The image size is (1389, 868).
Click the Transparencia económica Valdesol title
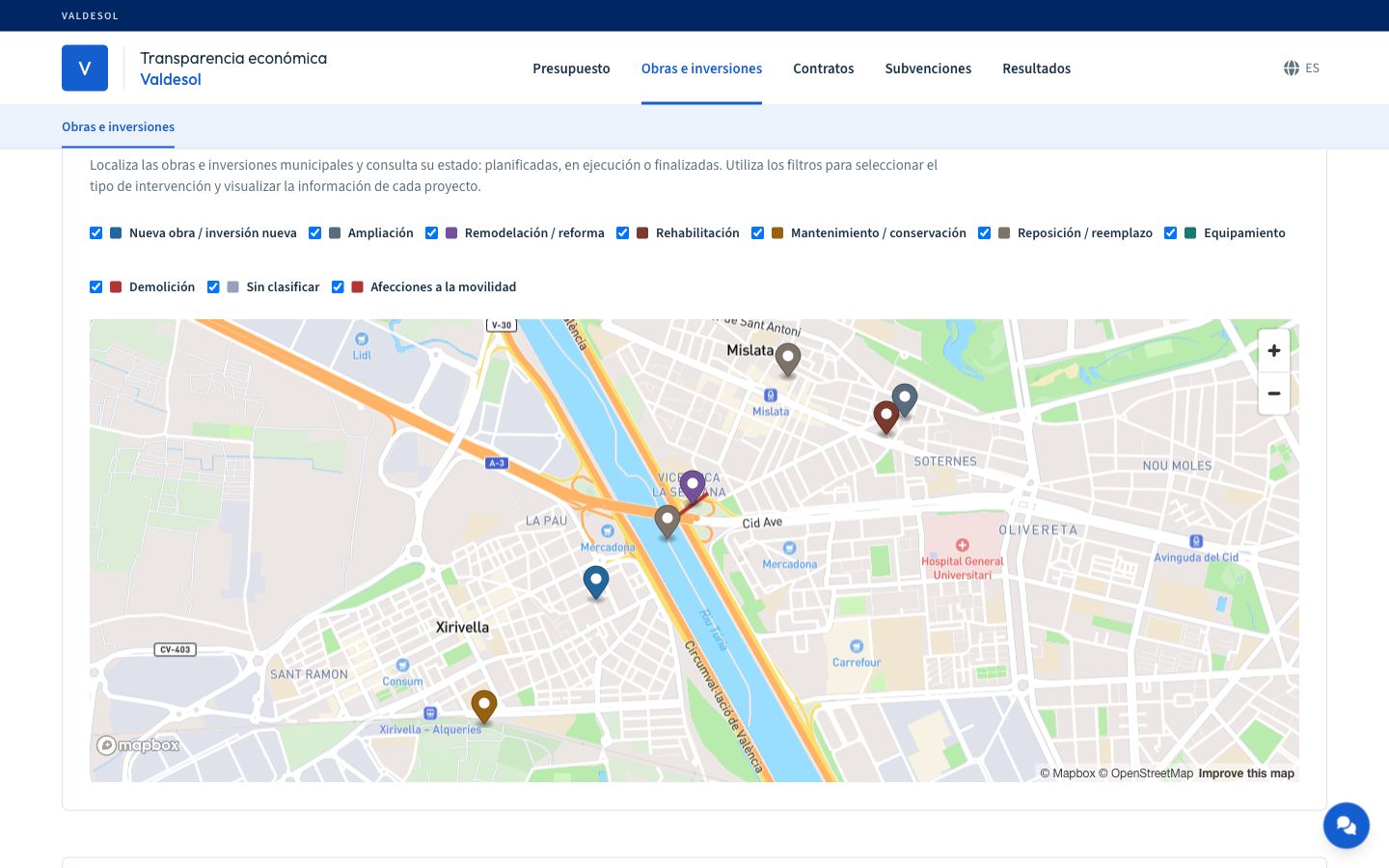[233, 68]
